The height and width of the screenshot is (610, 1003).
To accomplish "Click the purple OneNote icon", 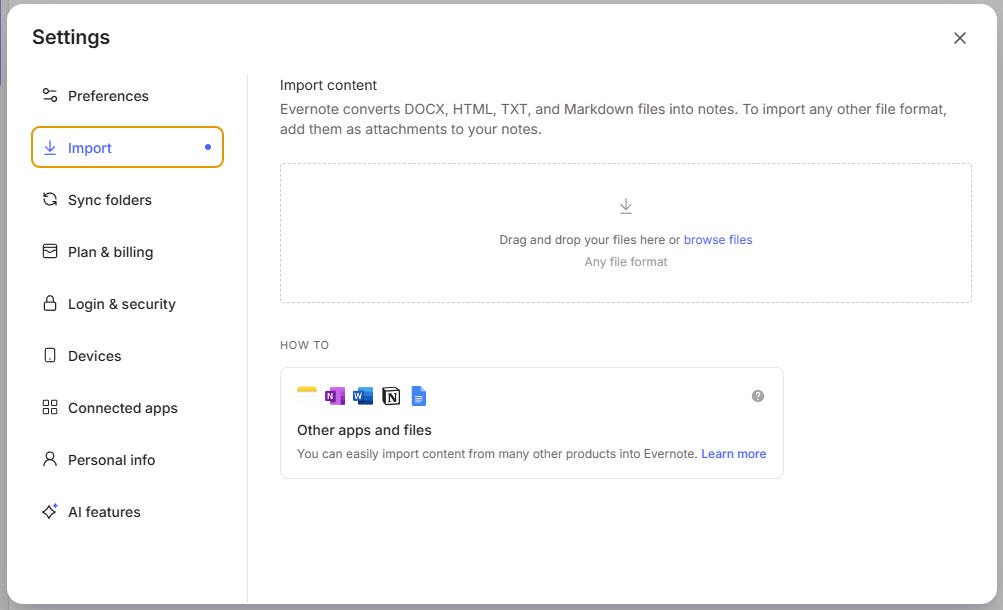I will (x=335, y=396).
